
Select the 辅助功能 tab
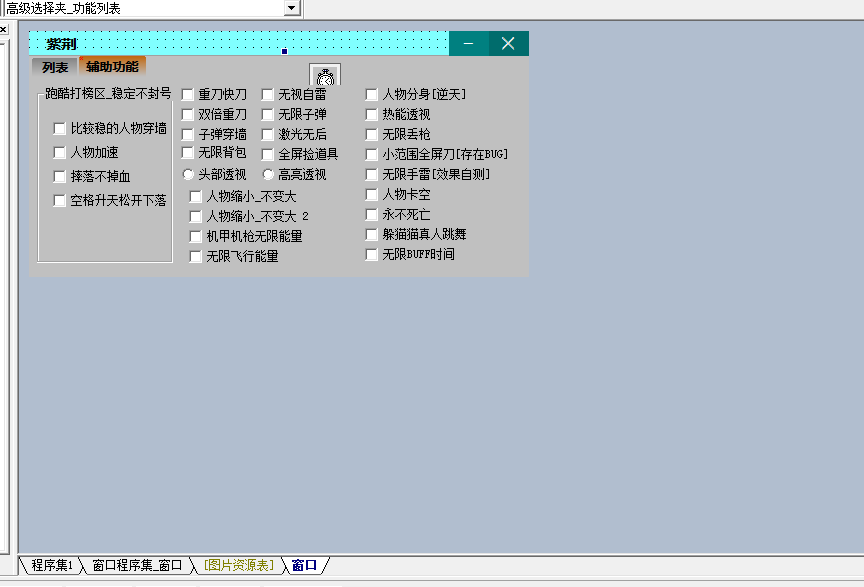[x=112, y=67]
